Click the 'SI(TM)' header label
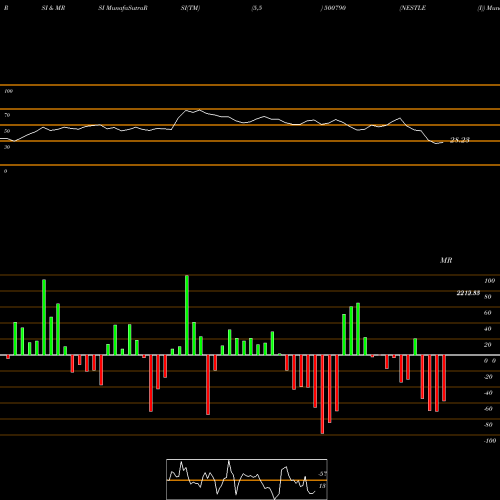 click(x=190, y=8)
